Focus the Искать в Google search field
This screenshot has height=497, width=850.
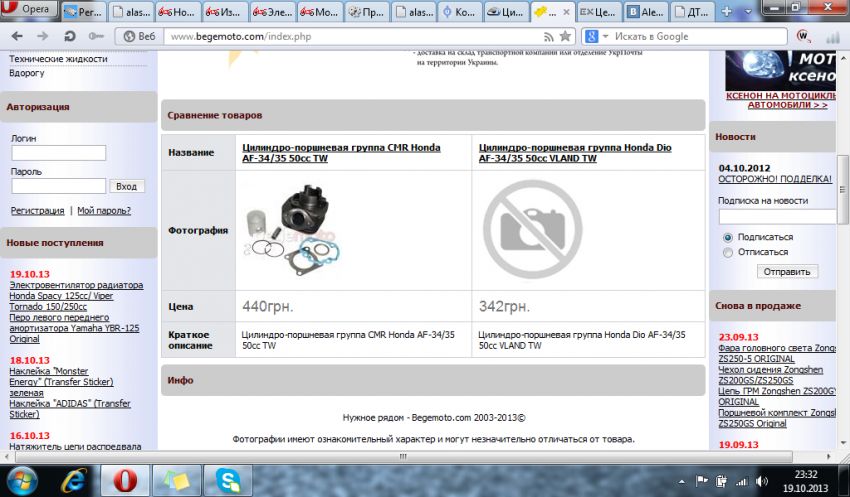click(x=699, y=36)
